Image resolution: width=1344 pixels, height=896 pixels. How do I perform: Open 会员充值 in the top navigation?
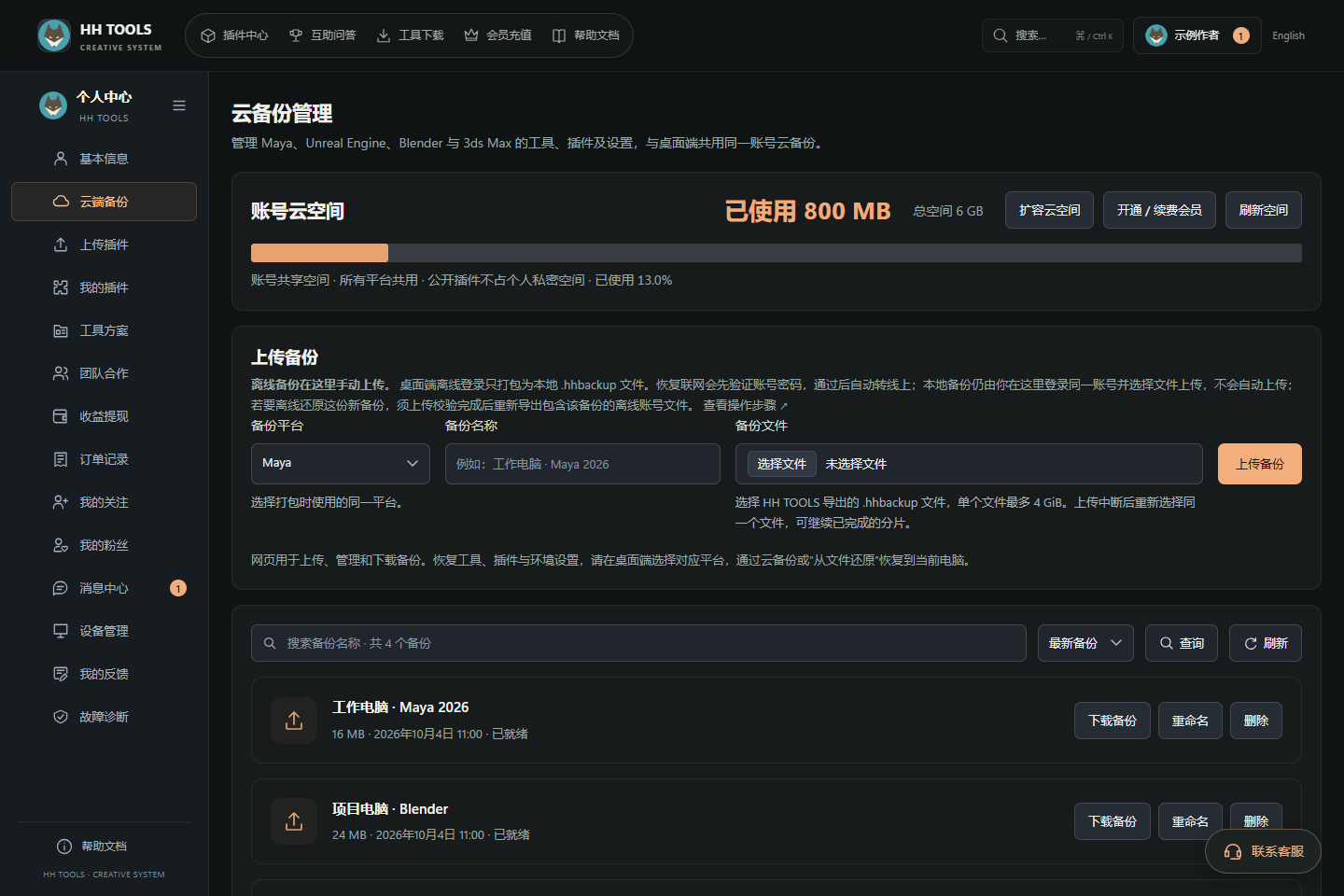497,35
